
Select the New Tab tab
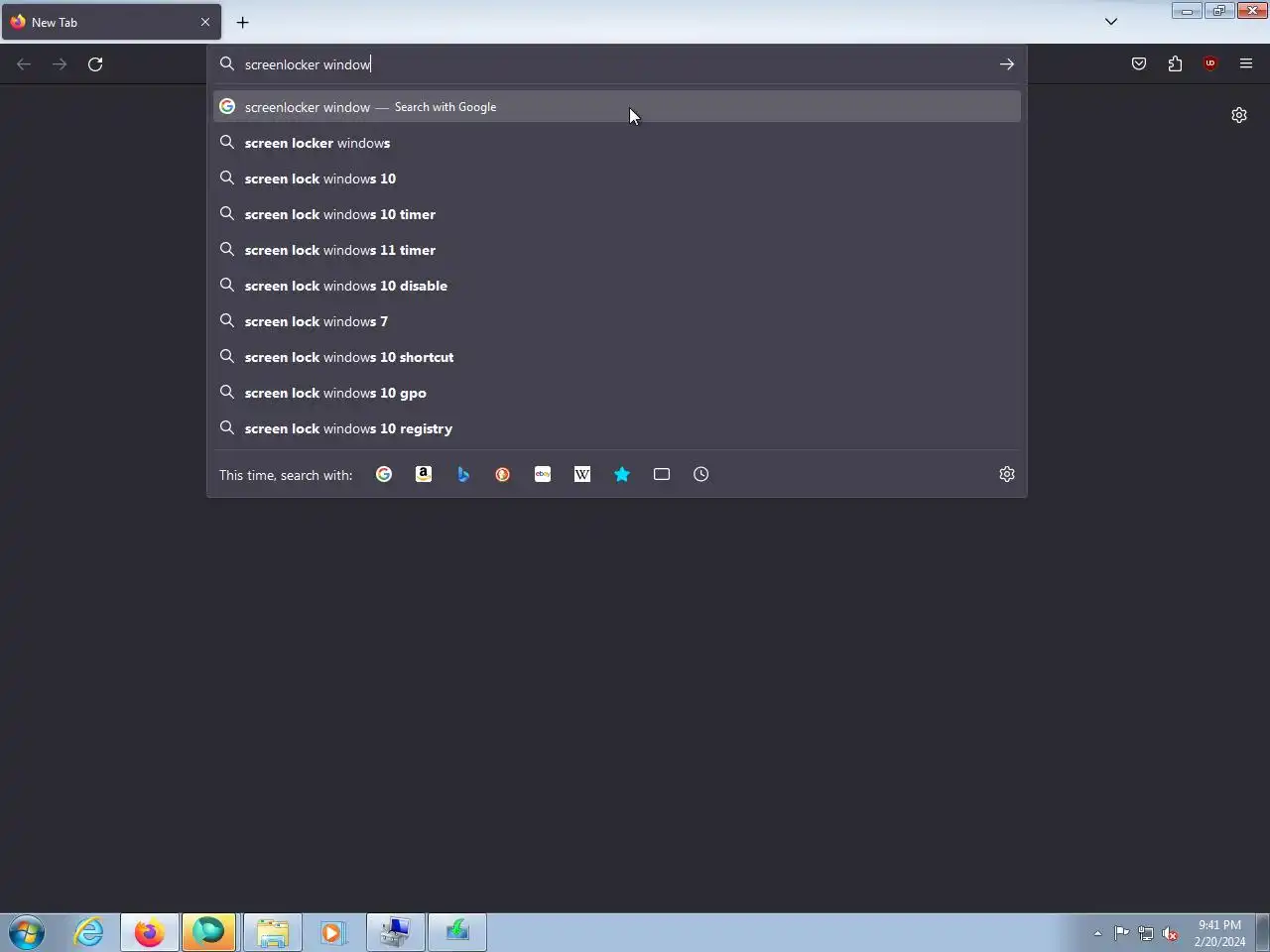pyautogui.click(x=111, y=22)
